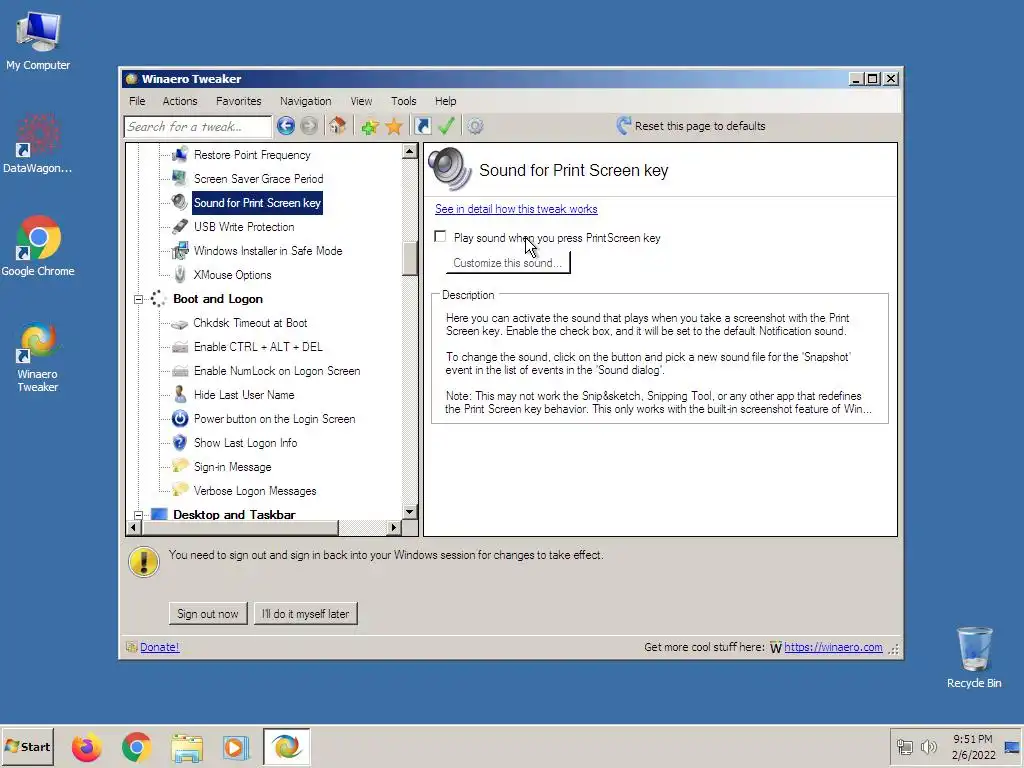This screenshot has height=768, width=1024.
Task: Open the Help menu
Action: [445, 101]
